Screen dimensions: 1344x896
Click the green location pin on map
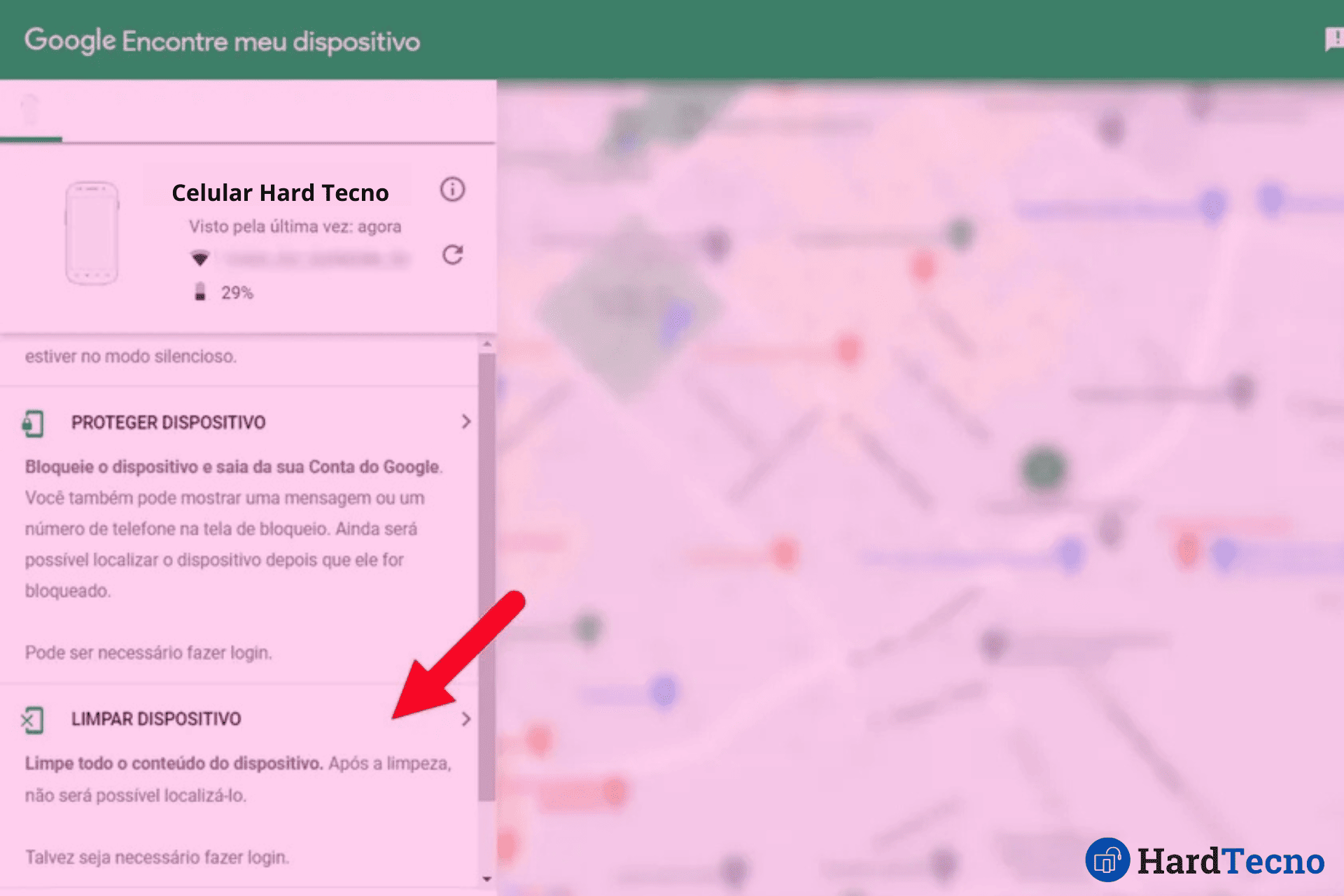1044,469
